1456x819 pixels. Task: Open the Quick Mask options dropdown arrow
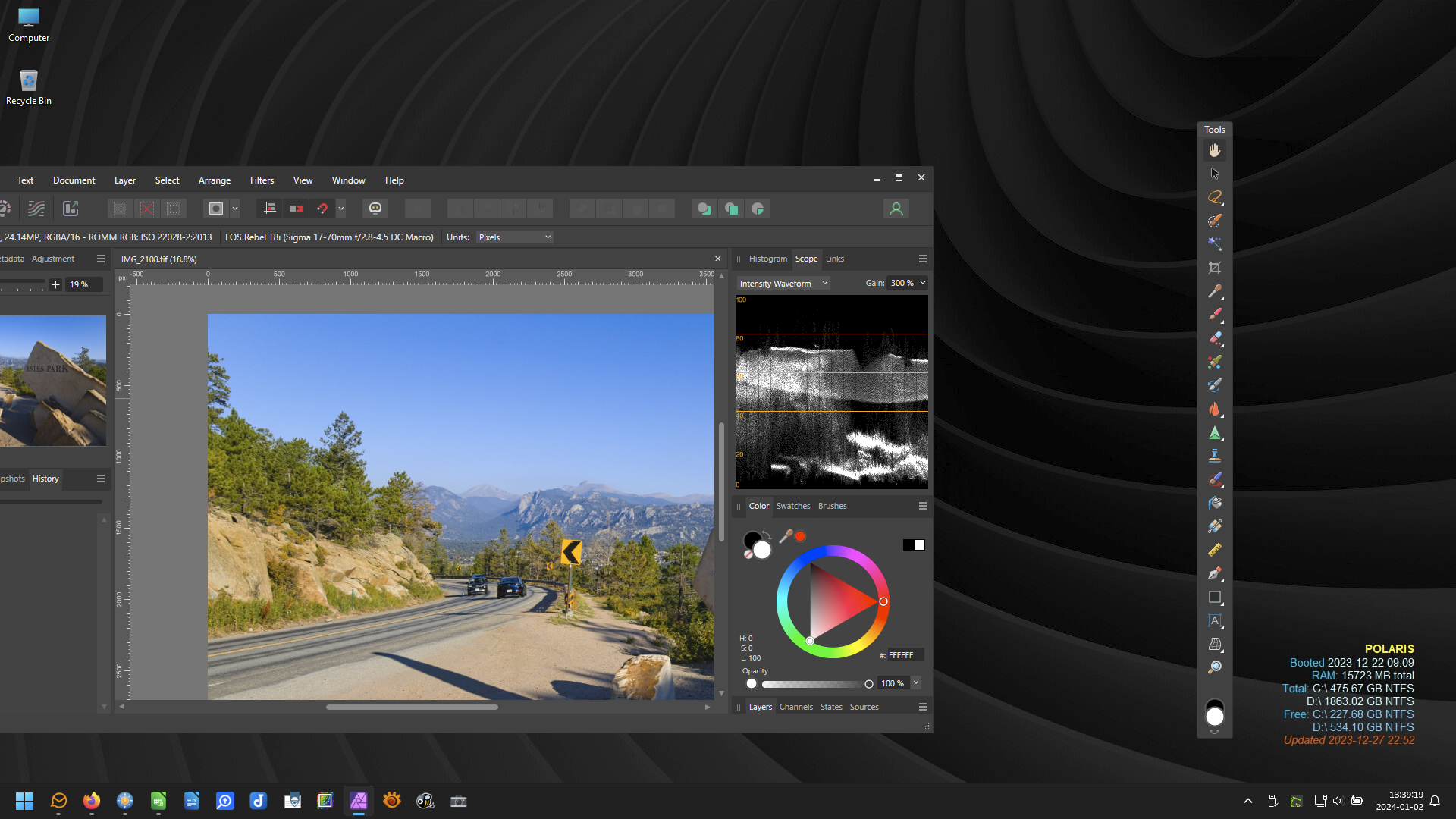[235, 209]
